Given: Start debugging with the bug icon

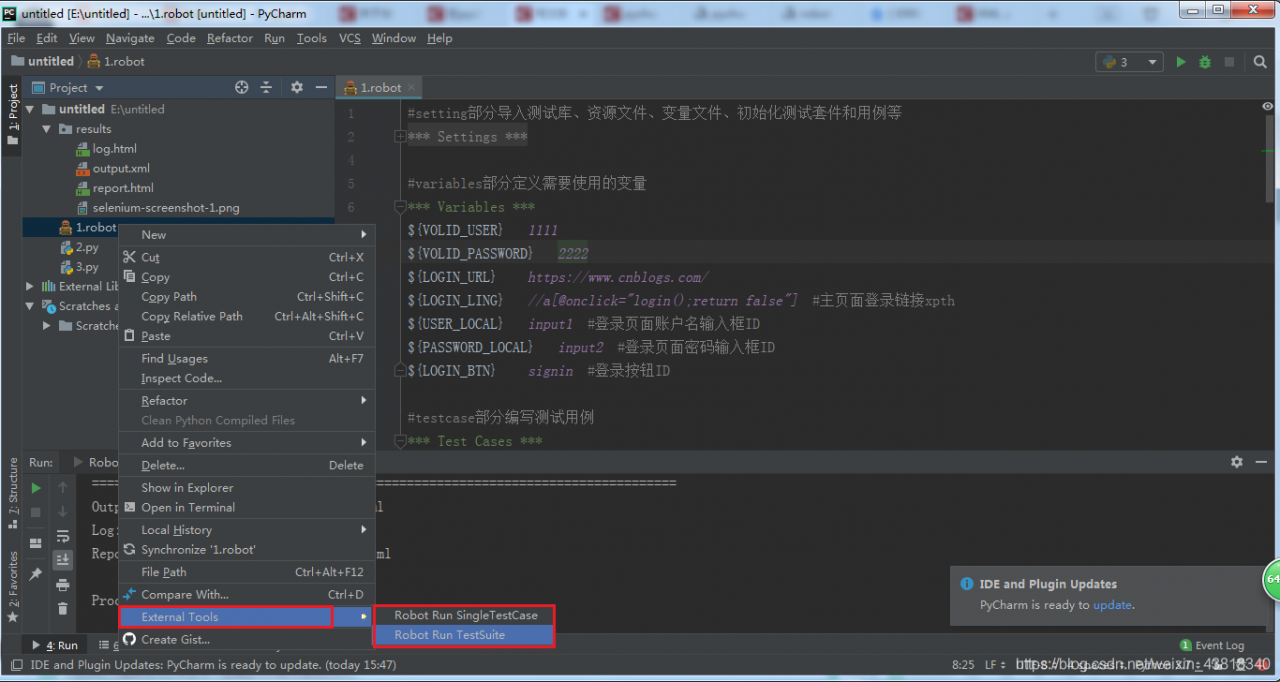Looking at the screenshot, I should pyautogui.click(x=1205, y=62).
